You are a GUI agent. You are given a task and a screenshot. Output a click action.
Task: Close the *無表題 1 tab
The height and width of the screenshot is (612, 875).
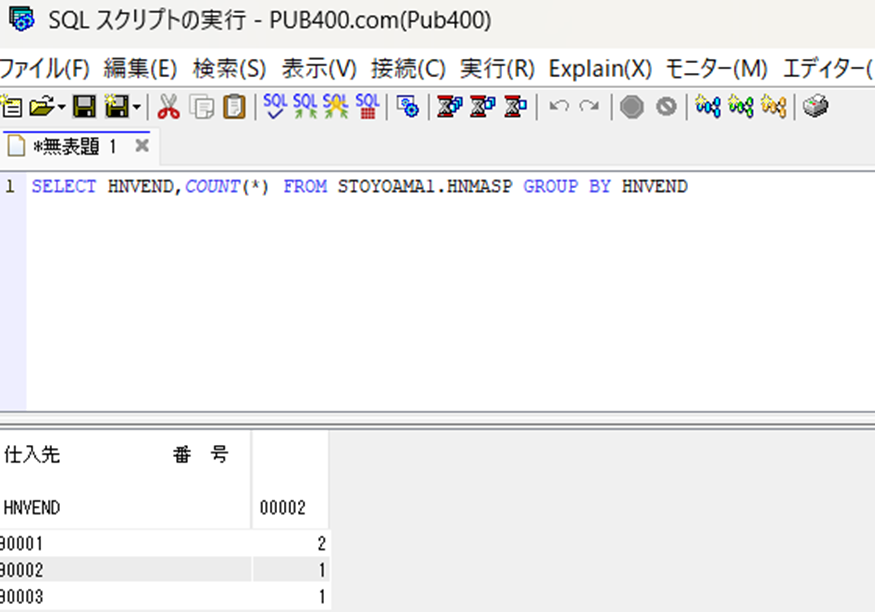point(142,146)
